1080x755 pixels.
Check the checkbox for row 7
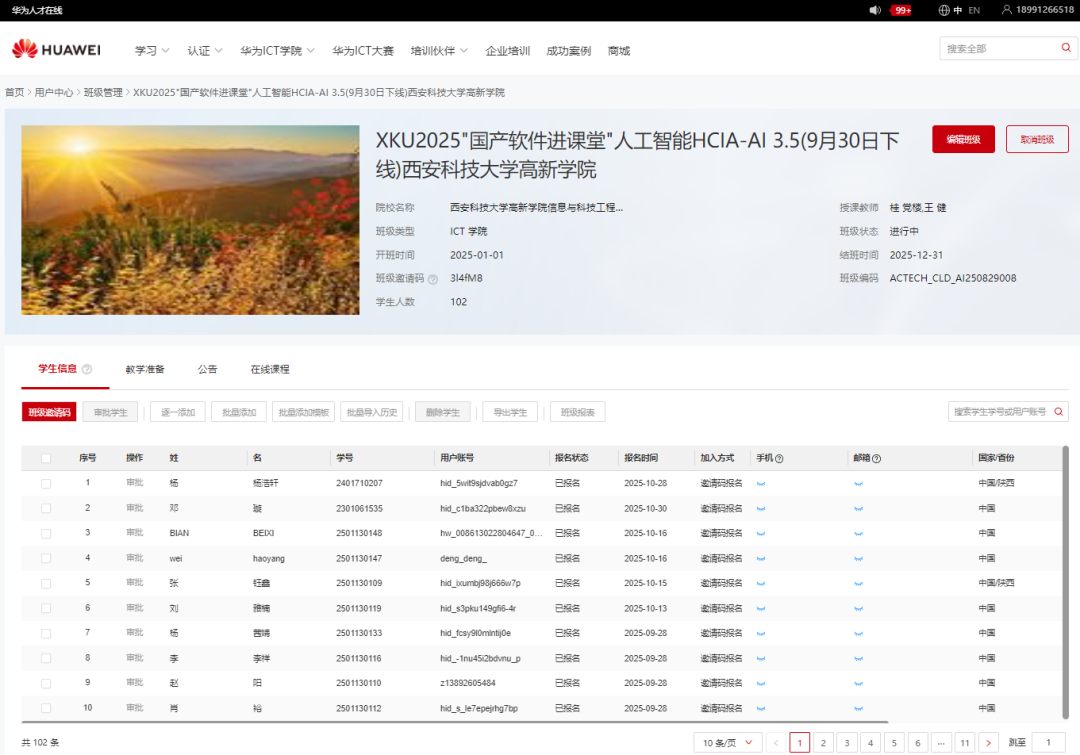[x=46, y=633]
